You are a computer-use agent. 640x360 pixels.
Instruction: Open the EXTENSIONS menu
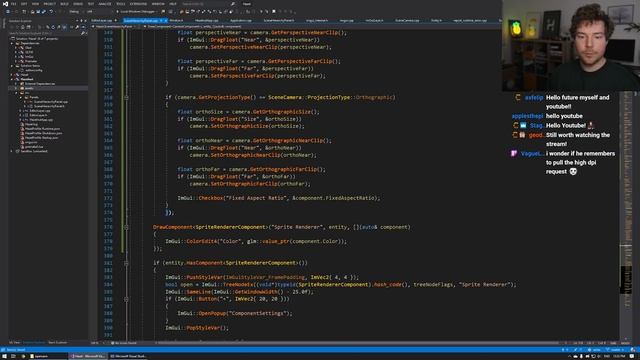coord(138,4)
